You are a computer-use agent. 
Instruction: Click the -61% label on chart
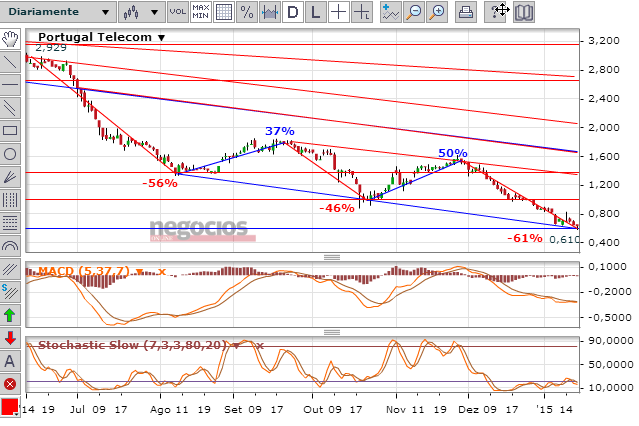coord(525,238)
